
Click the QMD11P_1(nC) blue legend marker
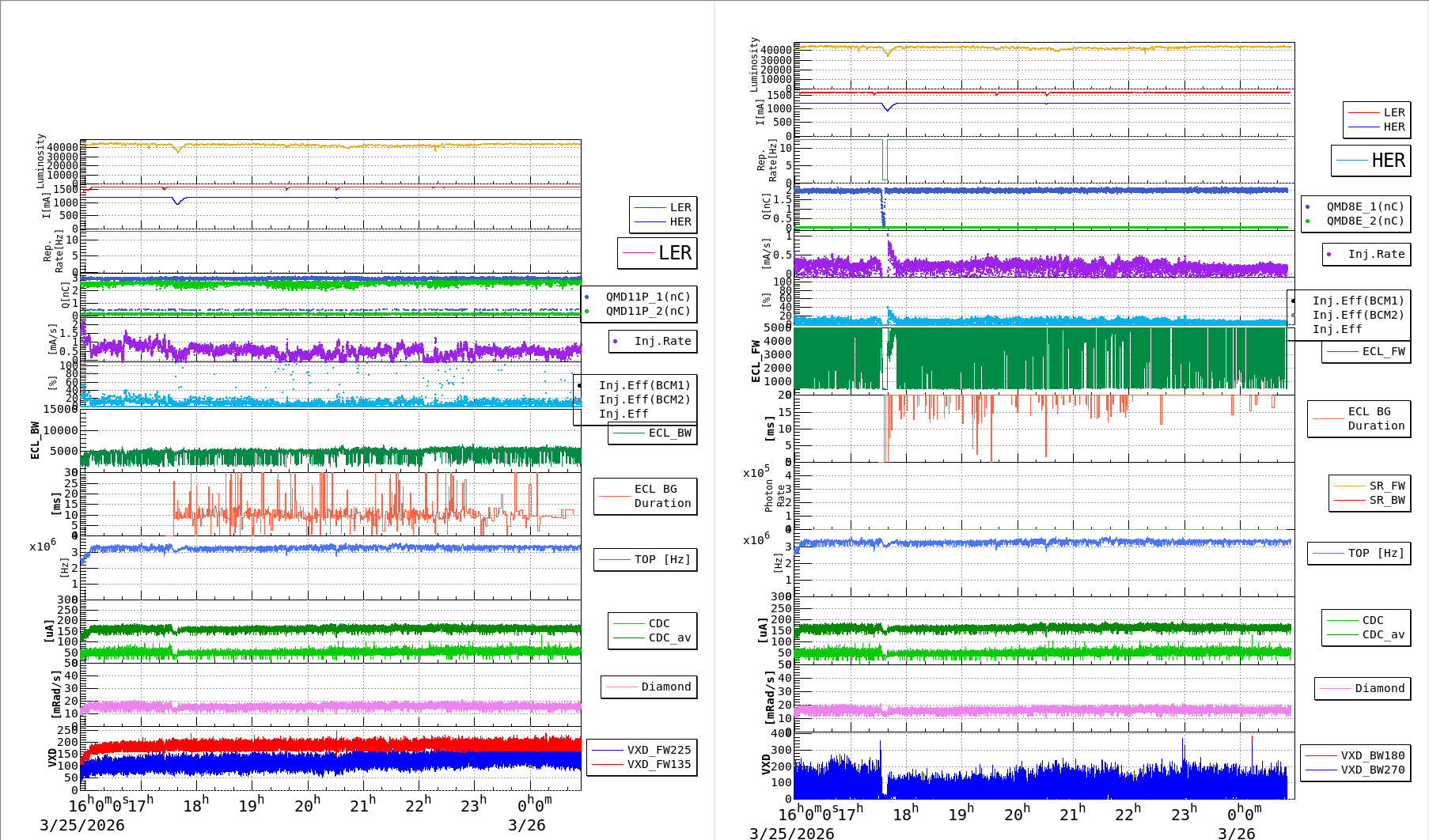tap(586, 297)
